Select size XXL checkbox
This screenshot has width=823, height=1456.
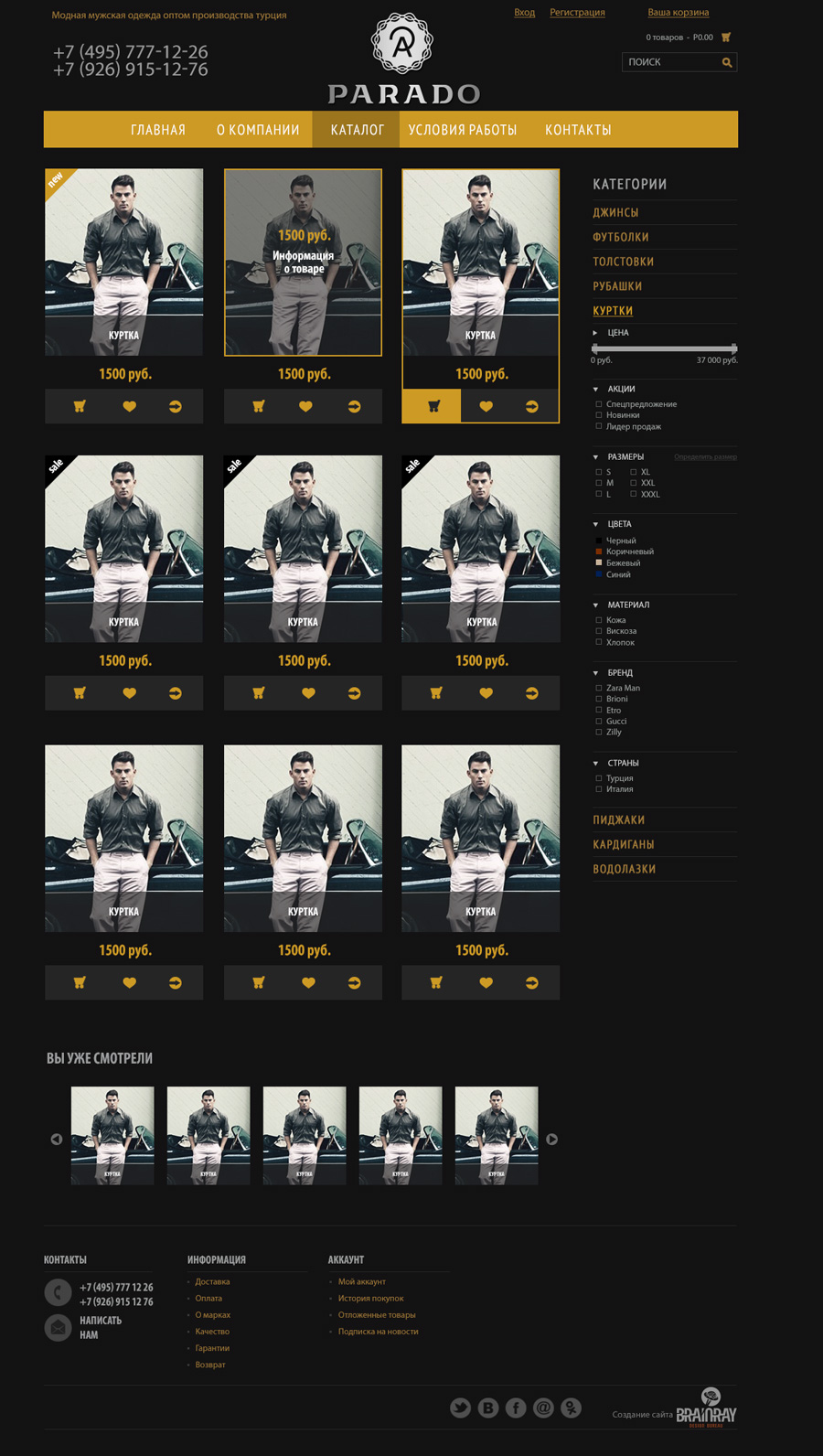pos(633,482)
